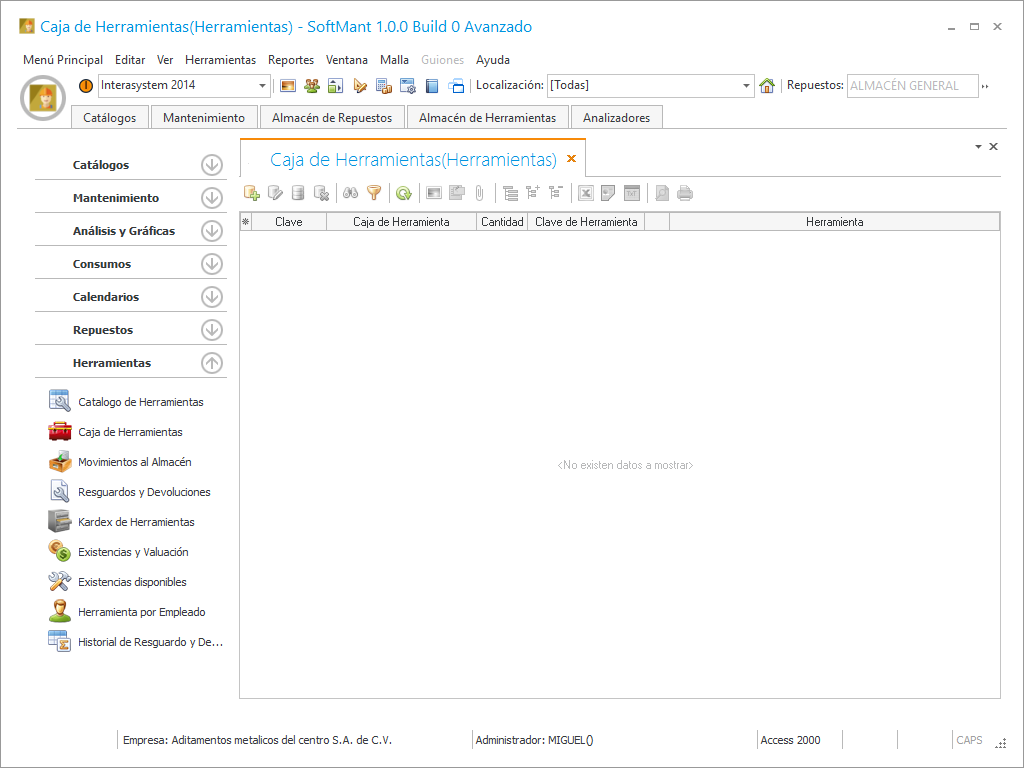This screenshot has width=1024, height=768.
Task: Sort by the Cantidad column header
Action: point(502,222)
